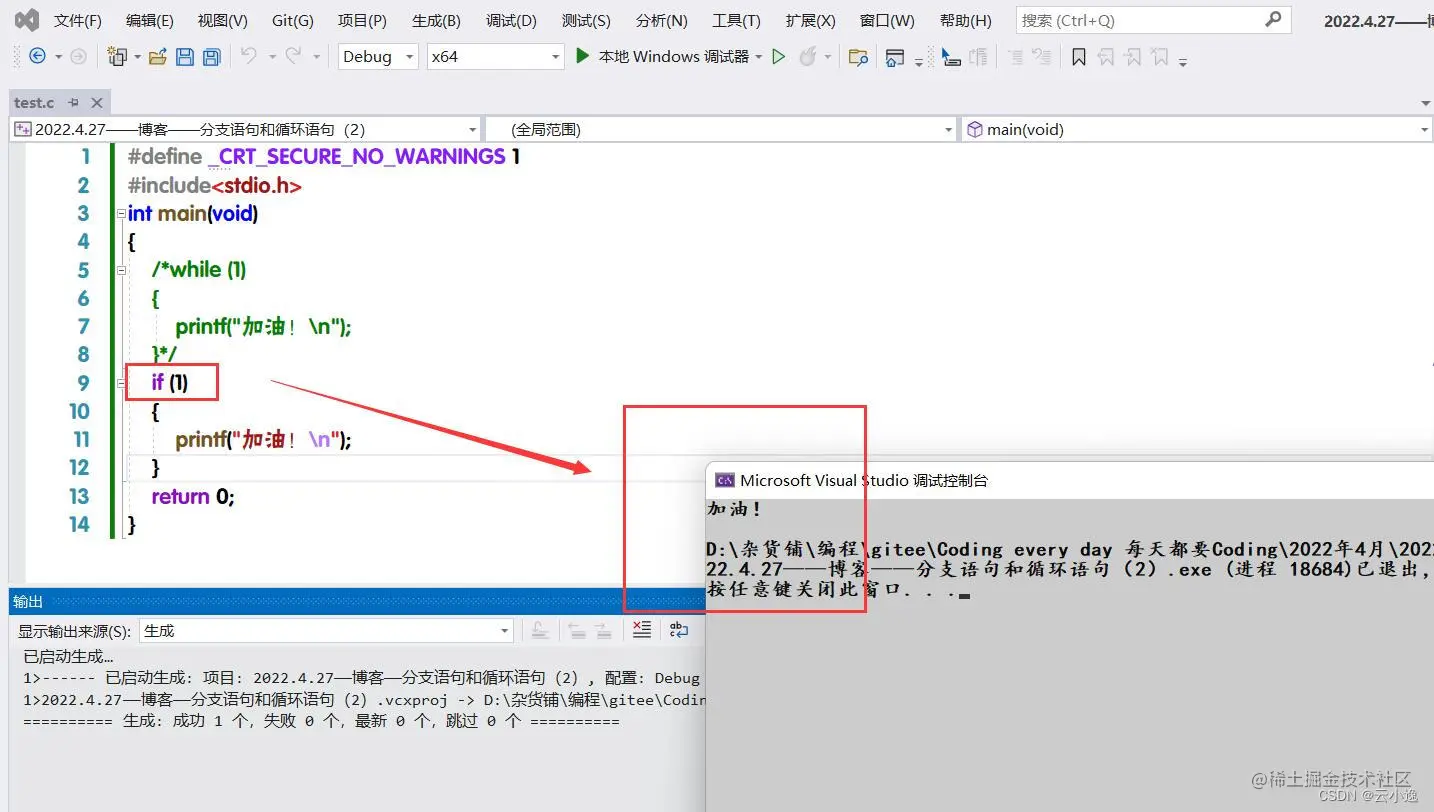The width and height of the screenshot is (1434, 812).
Task: Click the code line 'return 0;'
Action: pos(193,496)
